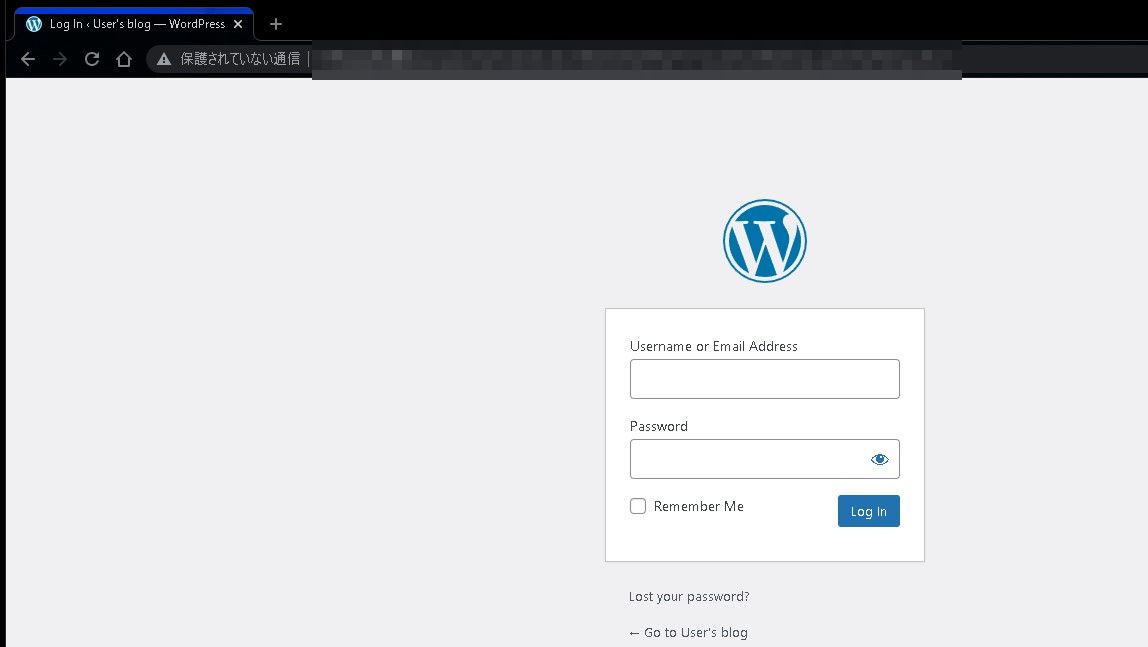Open a new browser tab
This screenshot has width=1148, height=647.
[276, 23]
